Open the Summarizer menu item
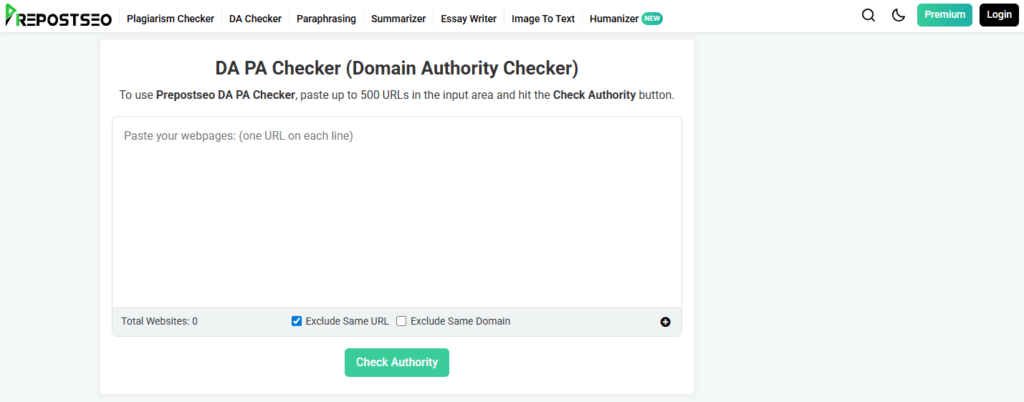 pos(398,18)
